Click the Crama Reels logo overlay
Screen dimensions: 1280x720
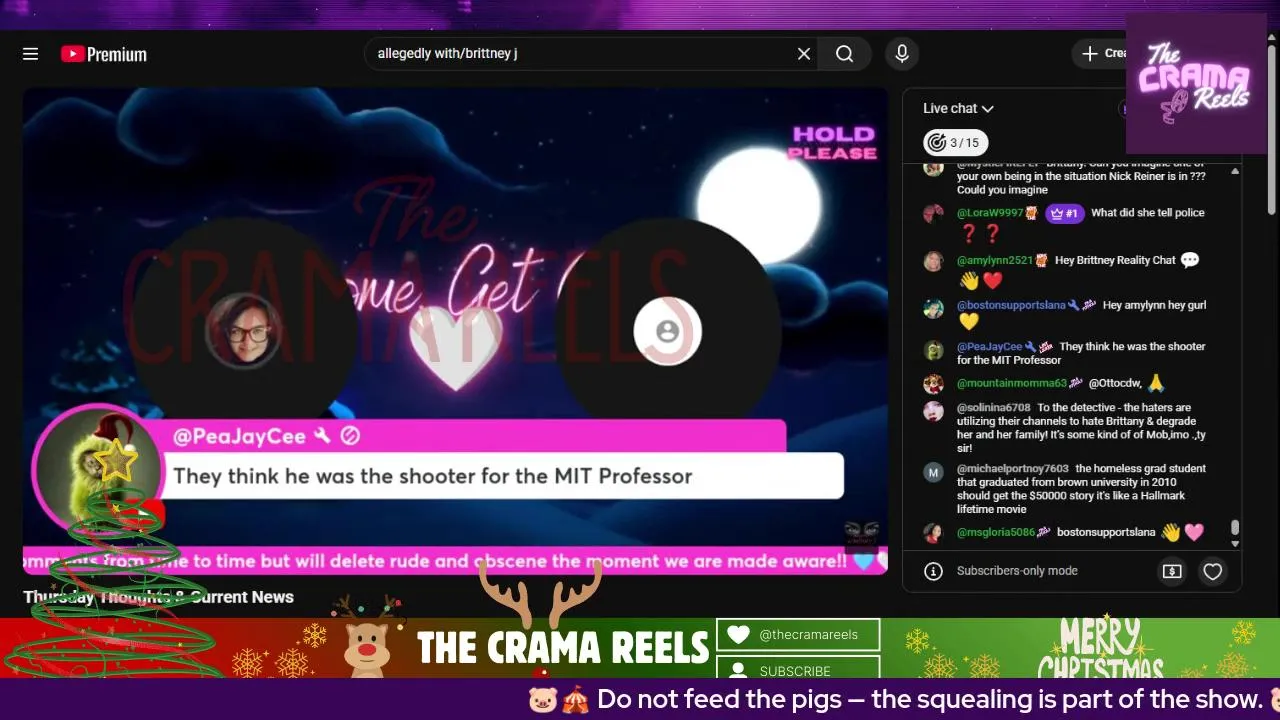[1197, 83]
